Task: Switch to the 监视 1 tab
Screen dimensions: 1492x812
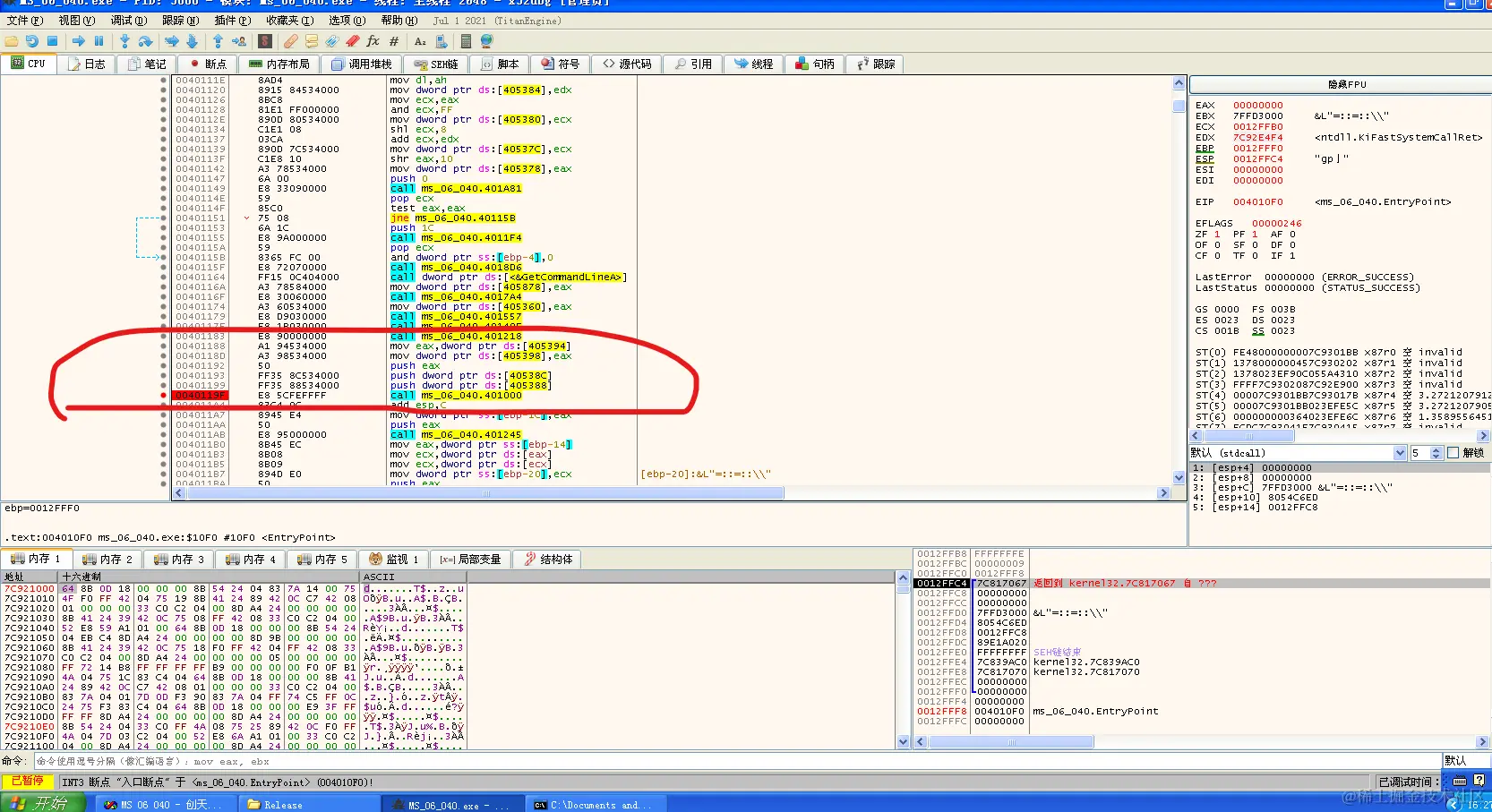Action: [394, 560]
